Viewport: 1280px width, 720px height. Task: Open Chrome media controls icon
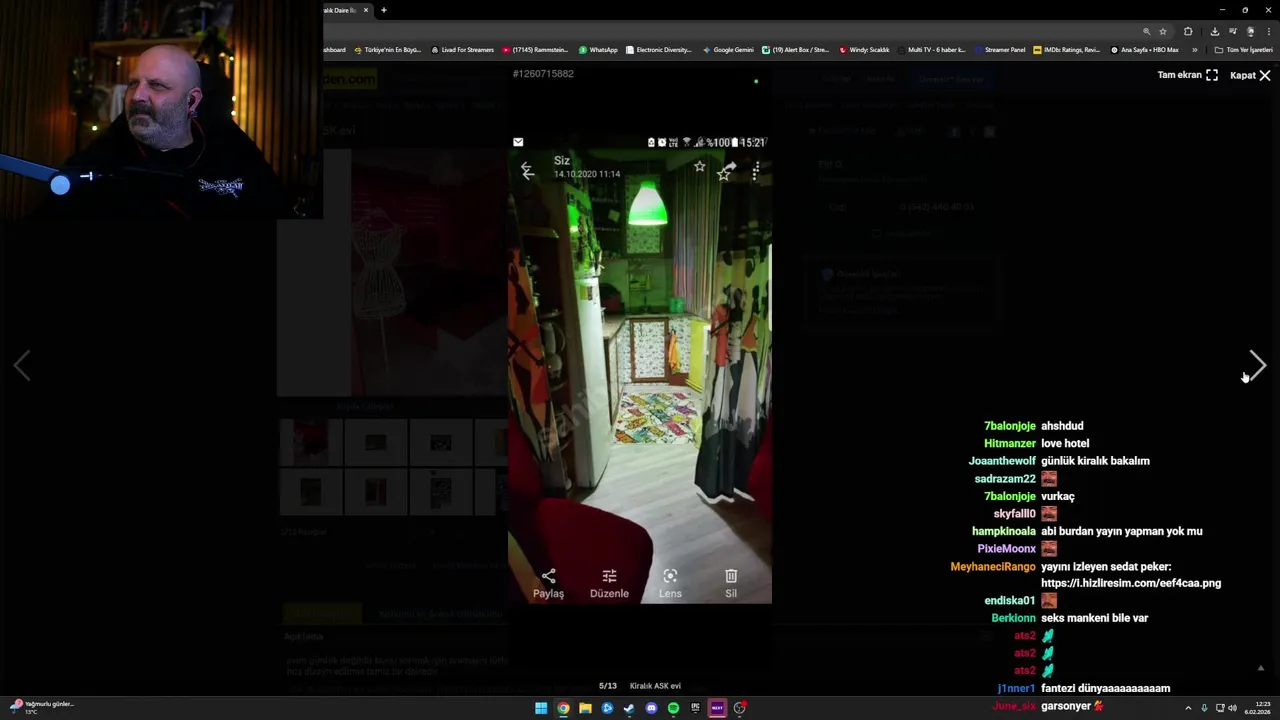tap(1233, 31)
